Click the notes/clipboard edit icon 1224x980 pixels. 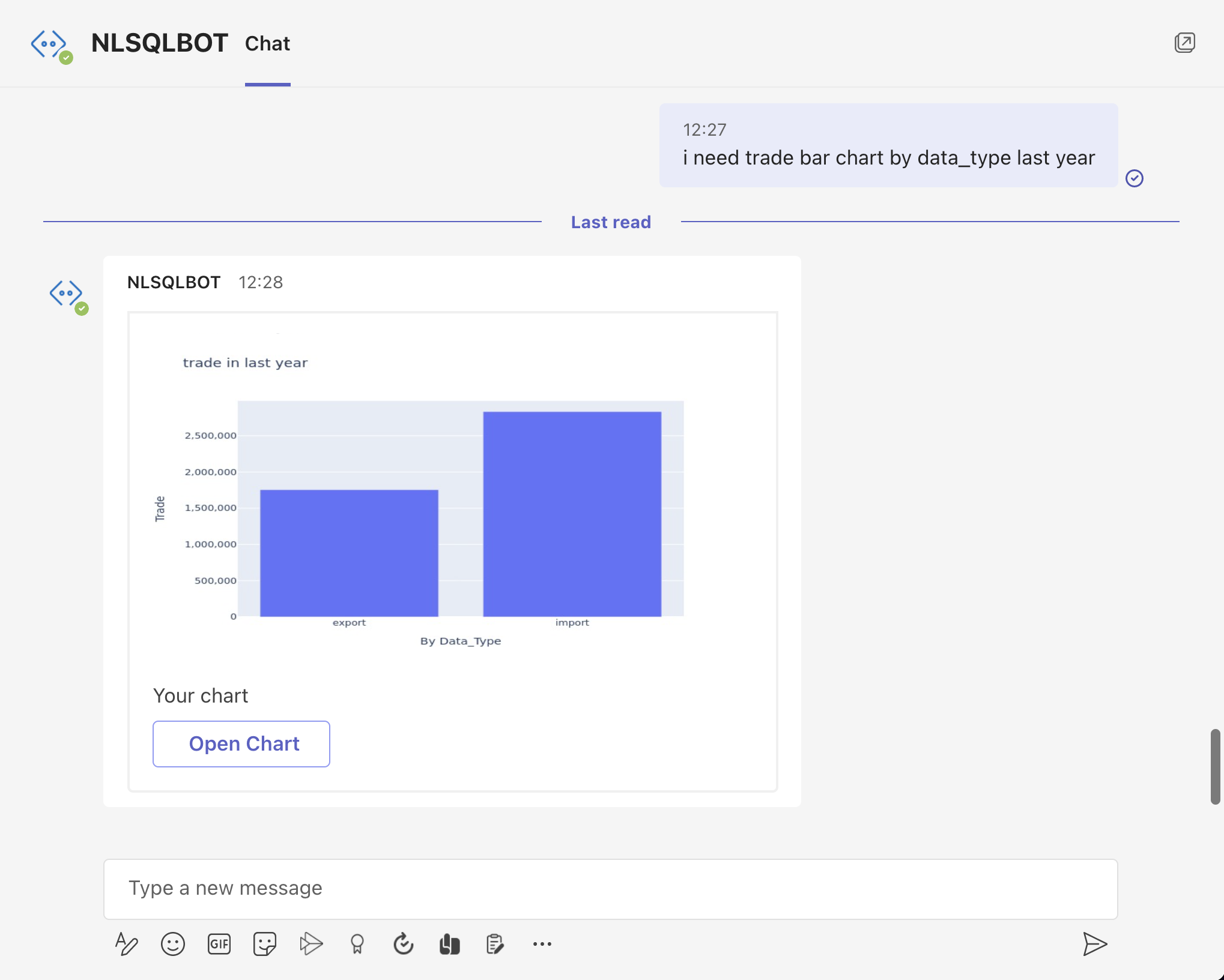click(495, 944)
